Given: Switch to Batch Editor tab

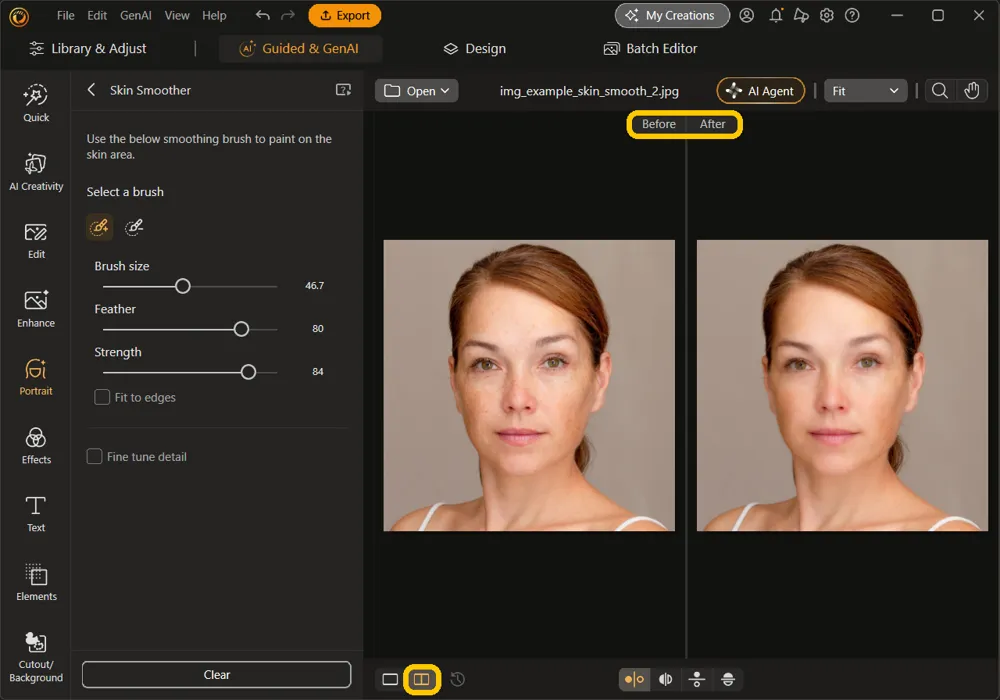Looking at the screenshot, I should click(x=650, y=48).
